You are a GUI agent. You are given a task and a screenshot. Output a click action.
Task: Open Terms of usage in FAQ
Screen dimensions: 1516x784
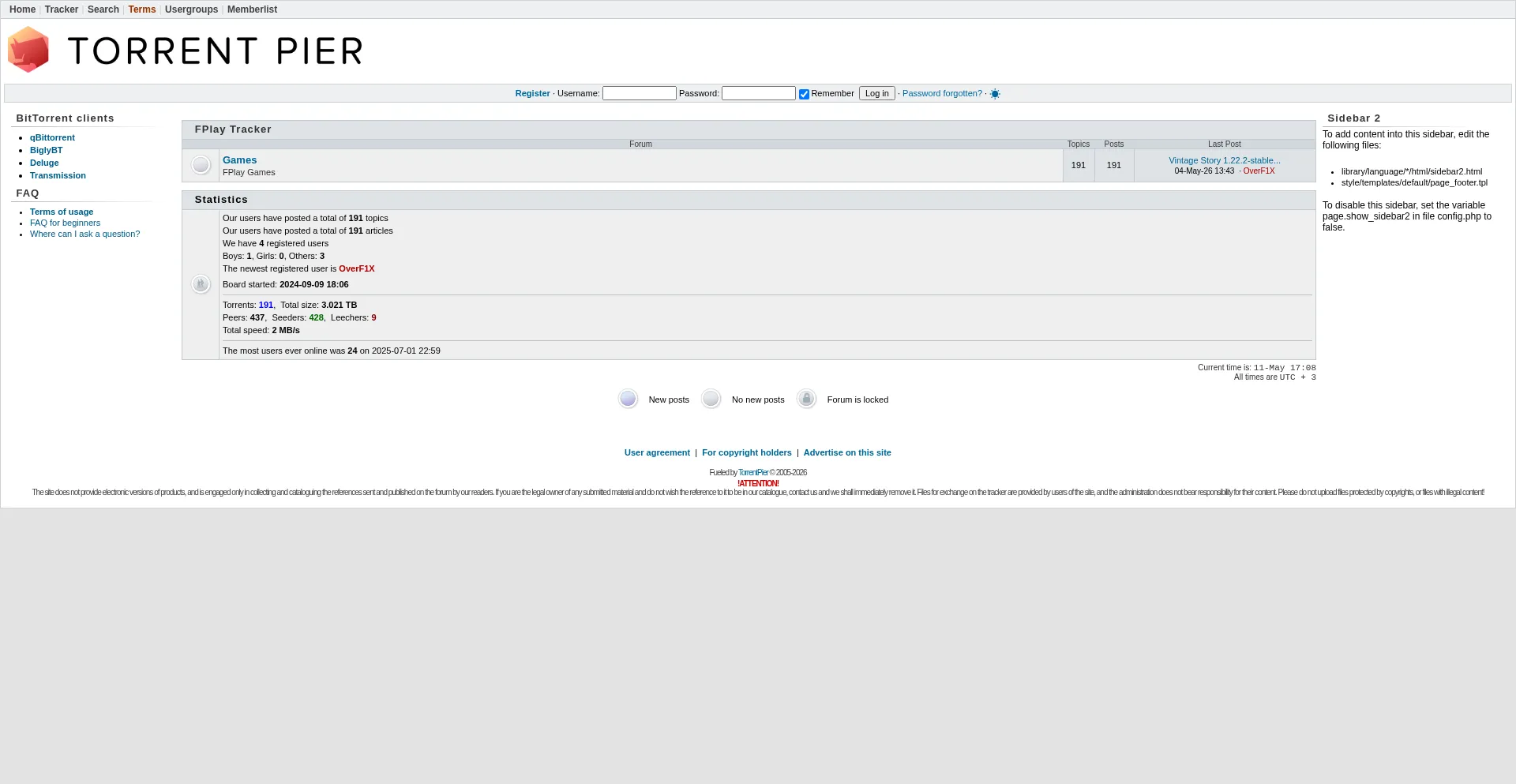62,212
